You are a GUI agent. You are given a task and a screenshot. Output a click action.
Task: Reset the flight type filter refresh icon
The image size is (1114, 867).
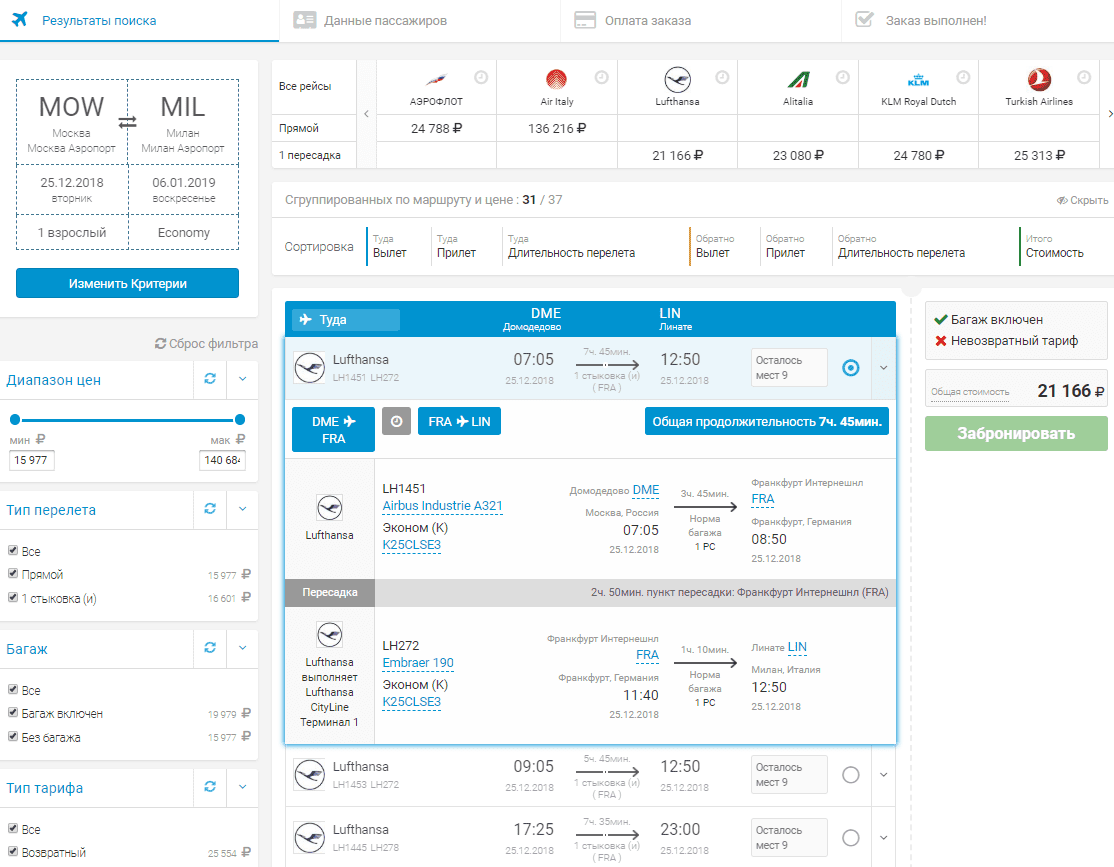(x=210, y=509)
